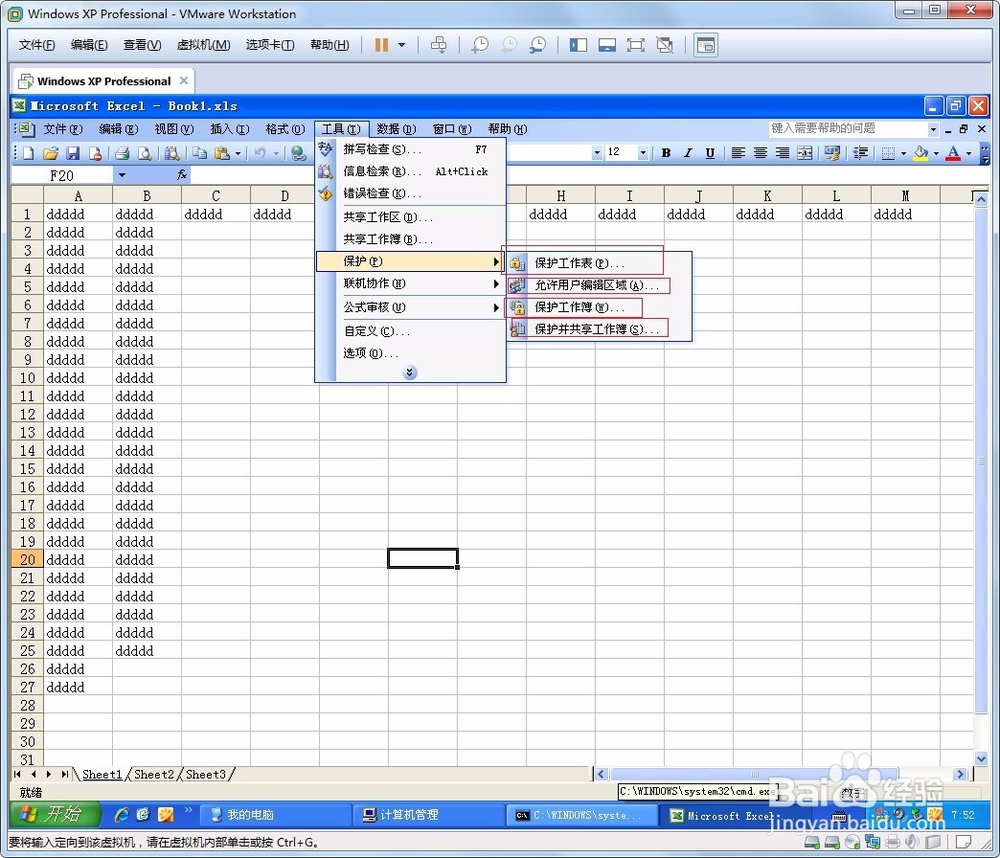Choose 拼写检查(S) from Tools menu
Screen dimensions: 1000x858
coord(411,149)
